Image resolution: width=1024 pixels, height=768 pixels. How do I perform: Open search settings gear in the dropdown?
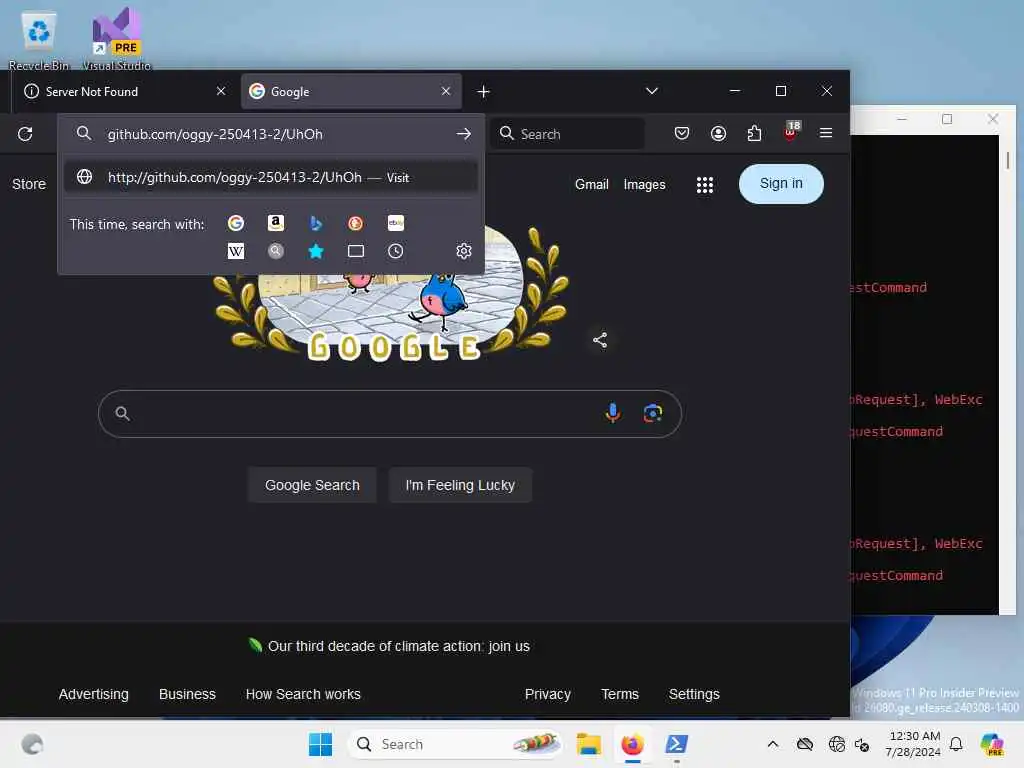464,251
